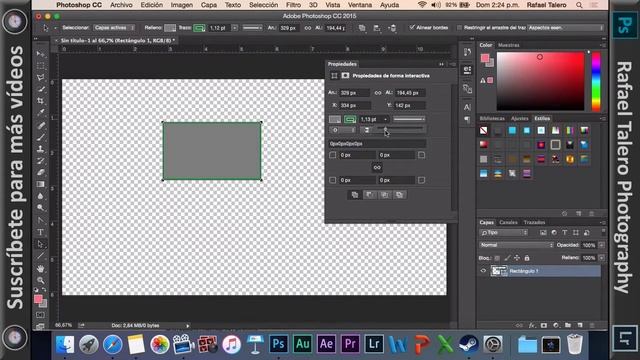Click the hue spectrum slider in Color panel
The height and width of the screenshot is (360, 640).
point(596,81)
